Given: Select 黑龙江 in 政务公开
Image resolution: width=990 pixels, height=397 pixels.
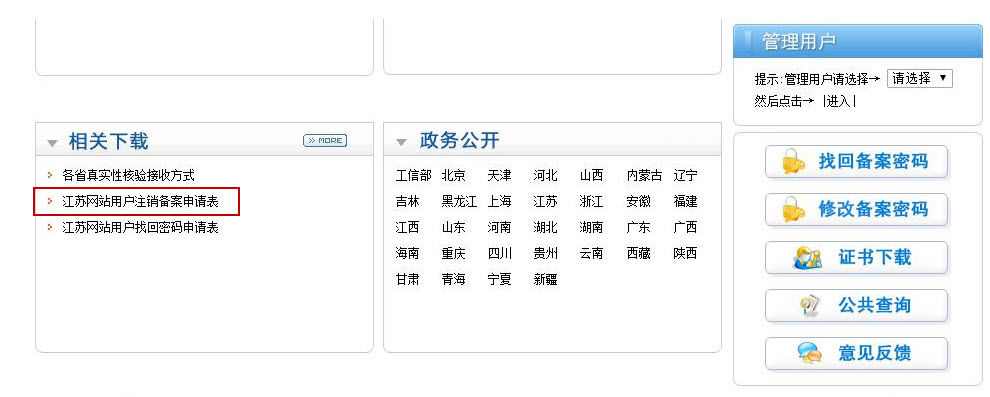Looking at the screenshot, I should (x=460, y=201).
